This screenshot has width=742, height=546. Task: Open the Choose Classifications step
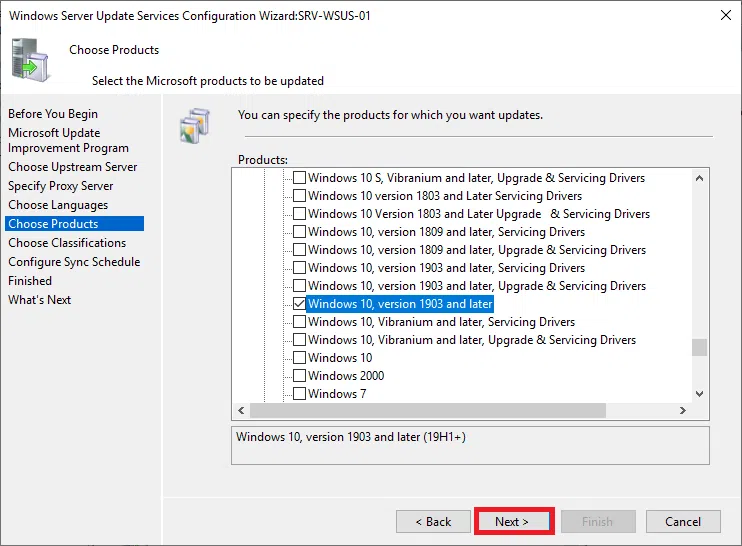coord(67,243)
